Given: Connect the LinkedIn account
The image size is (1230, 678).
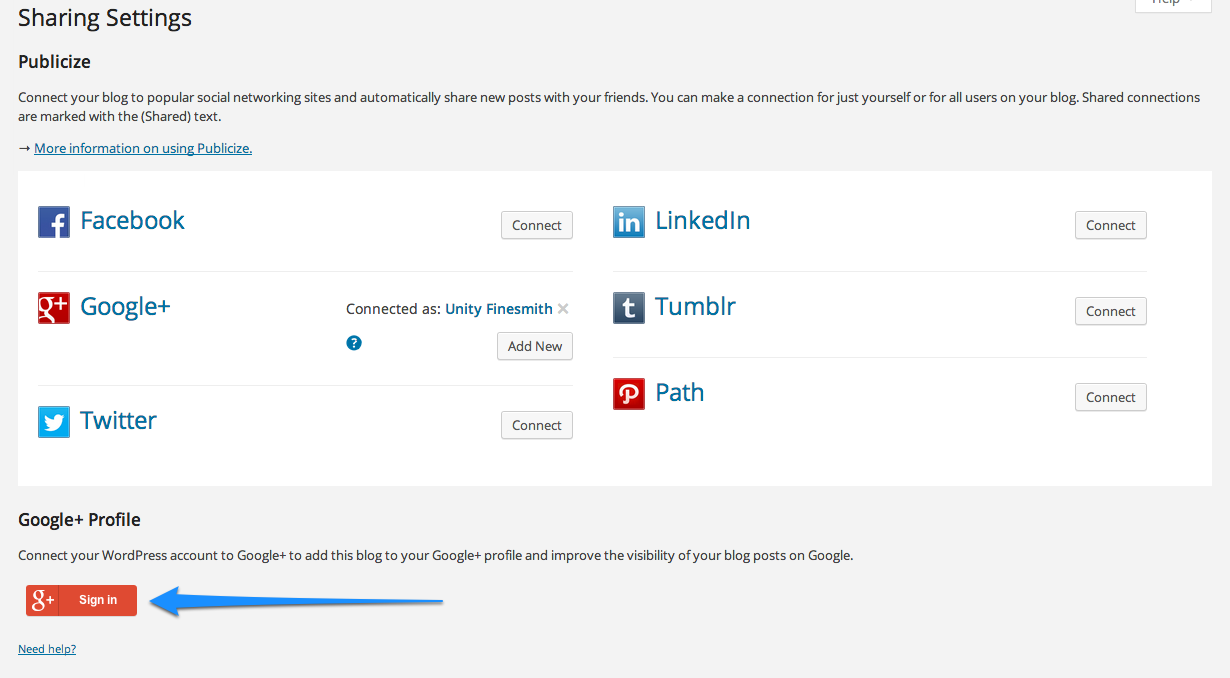Looking at the screenshot, I should click(x=1111, y=225).
